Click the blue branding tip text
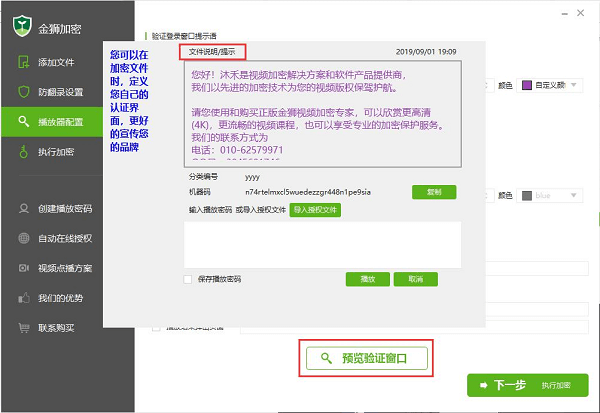The width and height of the screenshot is (600, 413). click(129, 101)
